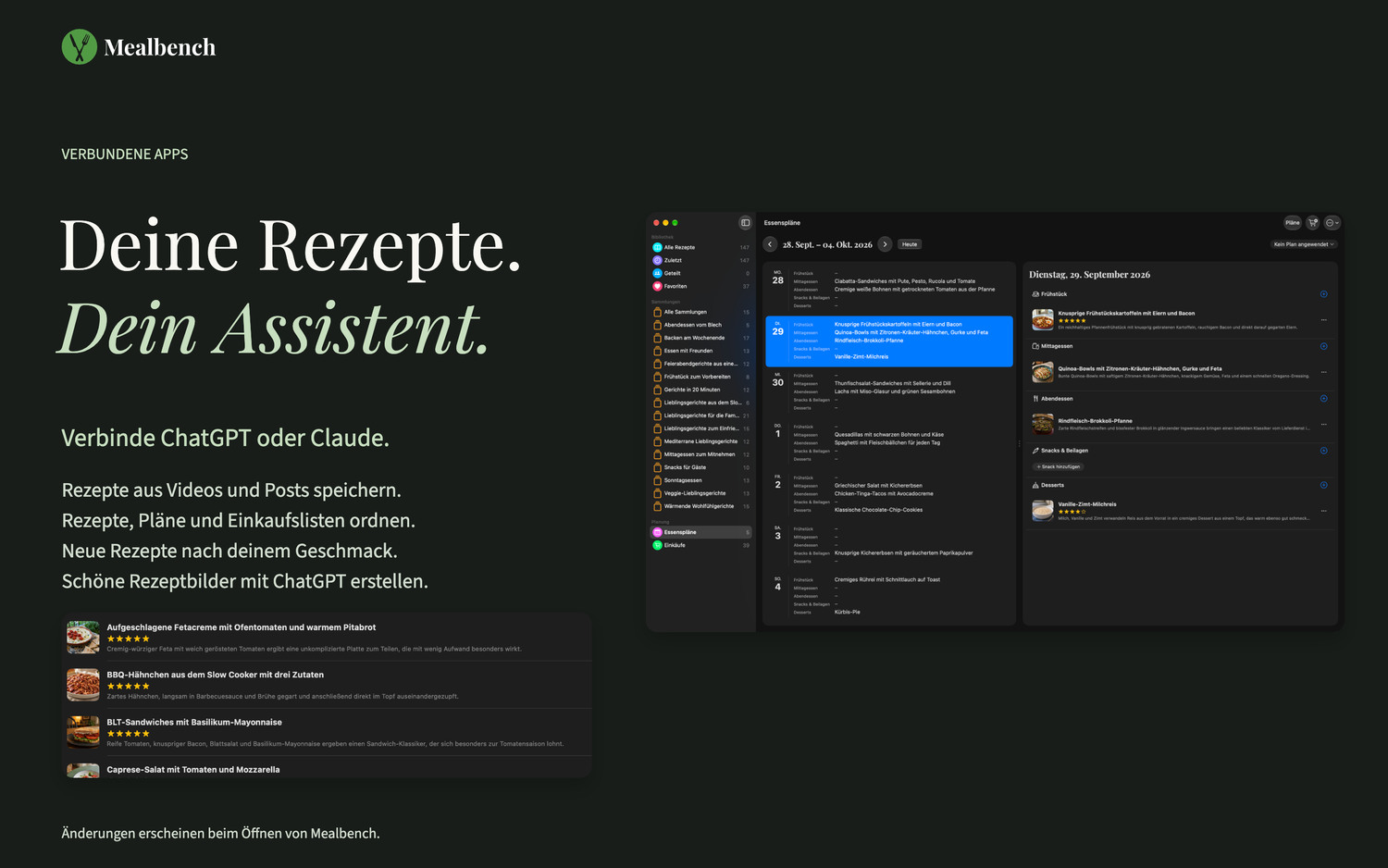Click the Heute button
1388x868 pixels.
click(910, 244)
